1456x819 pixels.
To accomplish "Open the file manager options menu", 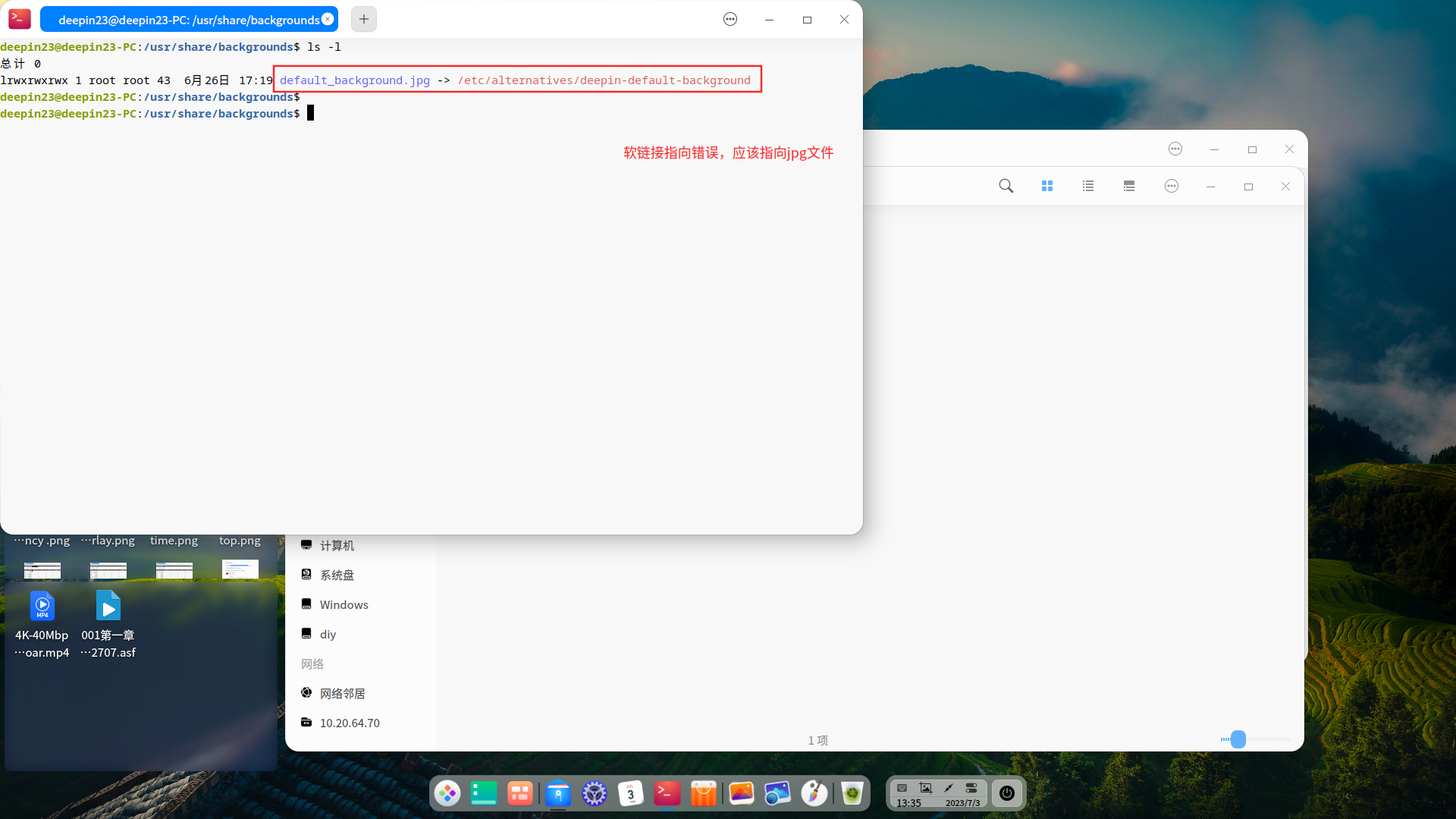I will (1171, 186).
